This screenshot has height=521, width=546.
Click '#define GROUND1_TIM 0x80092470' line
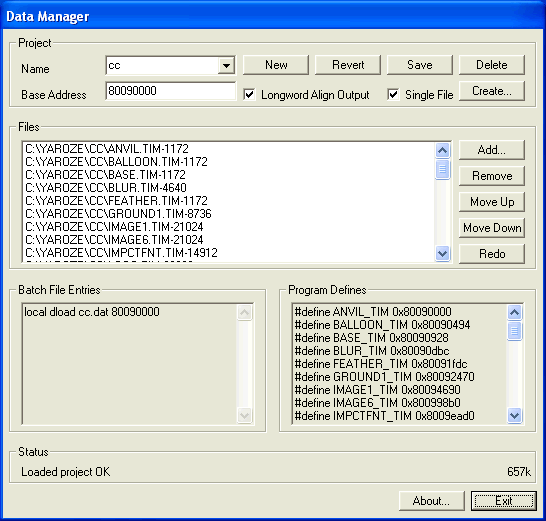pos(384,377)
